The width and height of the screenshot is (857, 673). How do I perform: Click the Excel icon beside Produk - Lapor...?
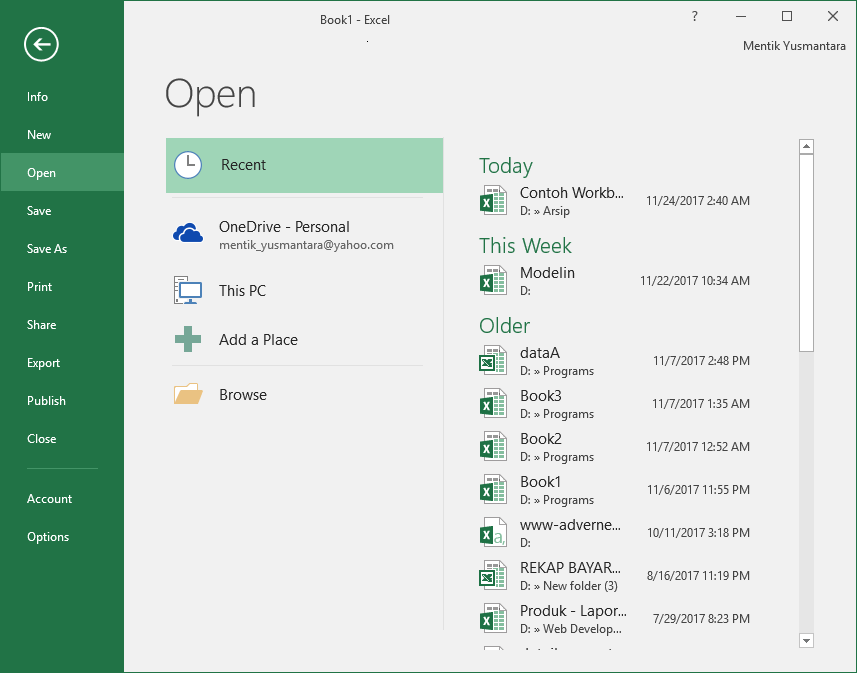tap(493, 618)
